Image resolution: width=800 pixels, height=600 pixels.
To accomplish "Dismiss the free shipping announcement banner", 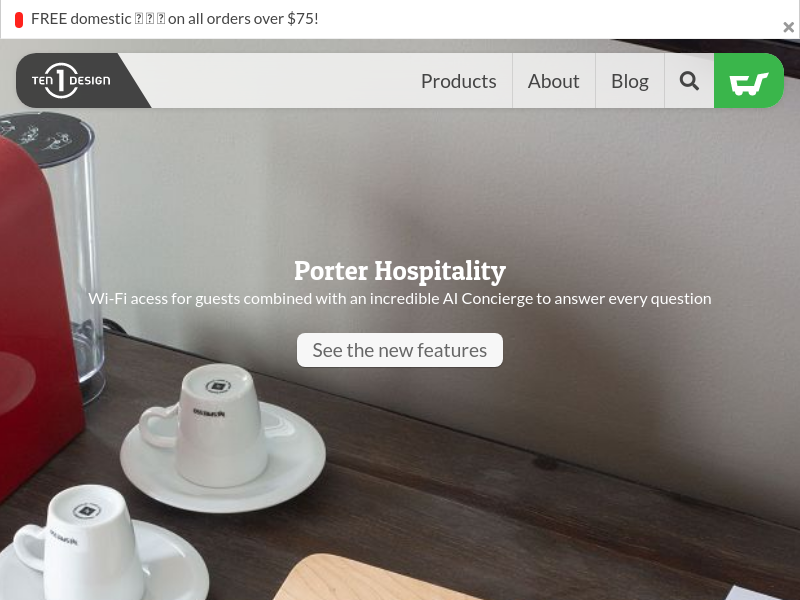I will pos(788,27).
